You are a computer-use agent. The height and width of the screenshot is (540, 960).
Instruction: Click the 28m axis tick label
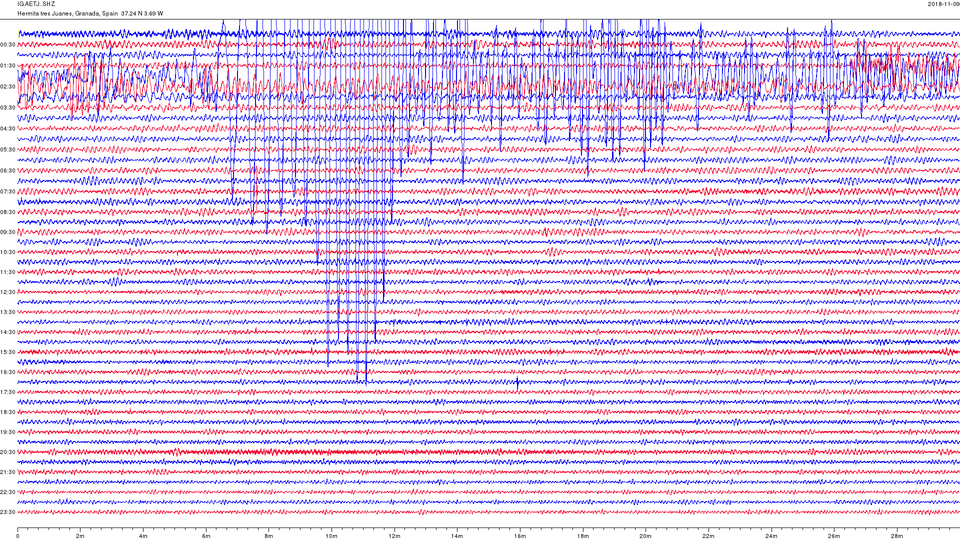pos(896,536)
